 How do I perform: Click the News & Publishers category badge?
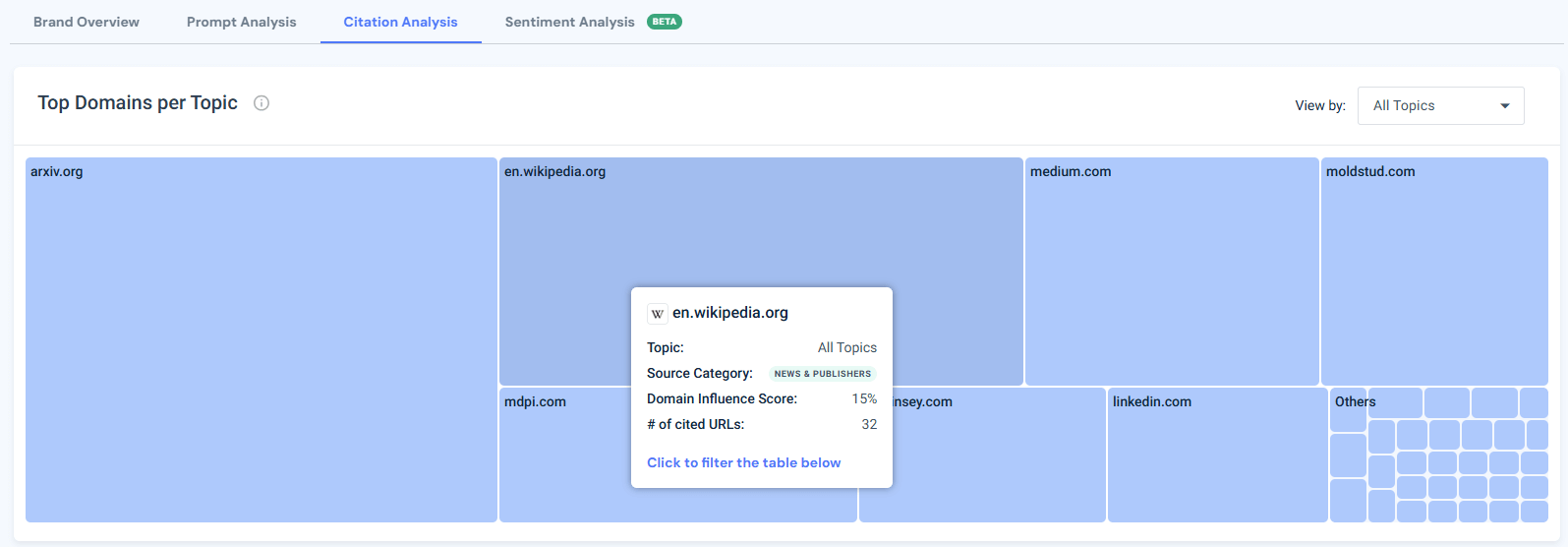point(822,374)
